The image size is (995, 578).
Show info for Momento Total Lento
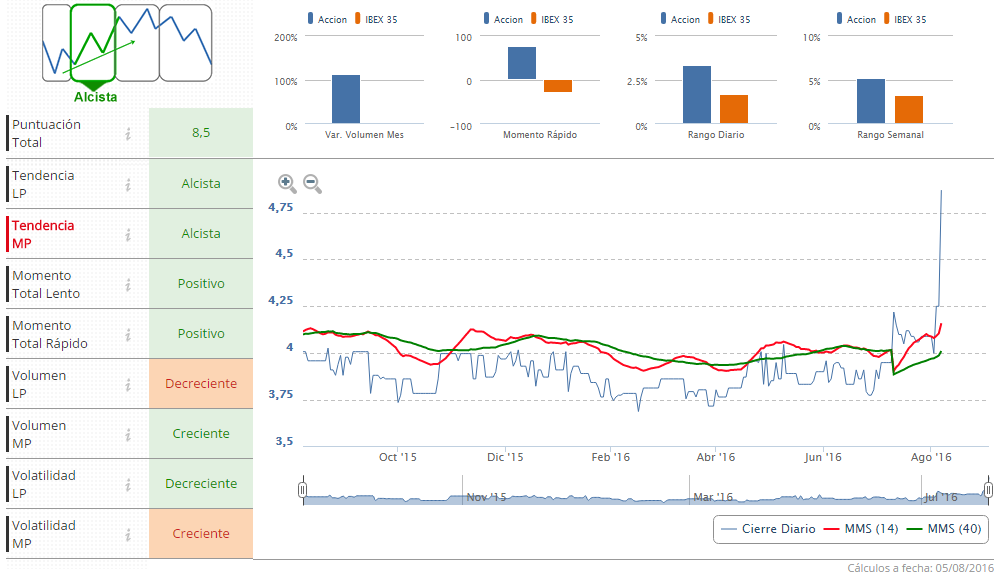point(128,284)
